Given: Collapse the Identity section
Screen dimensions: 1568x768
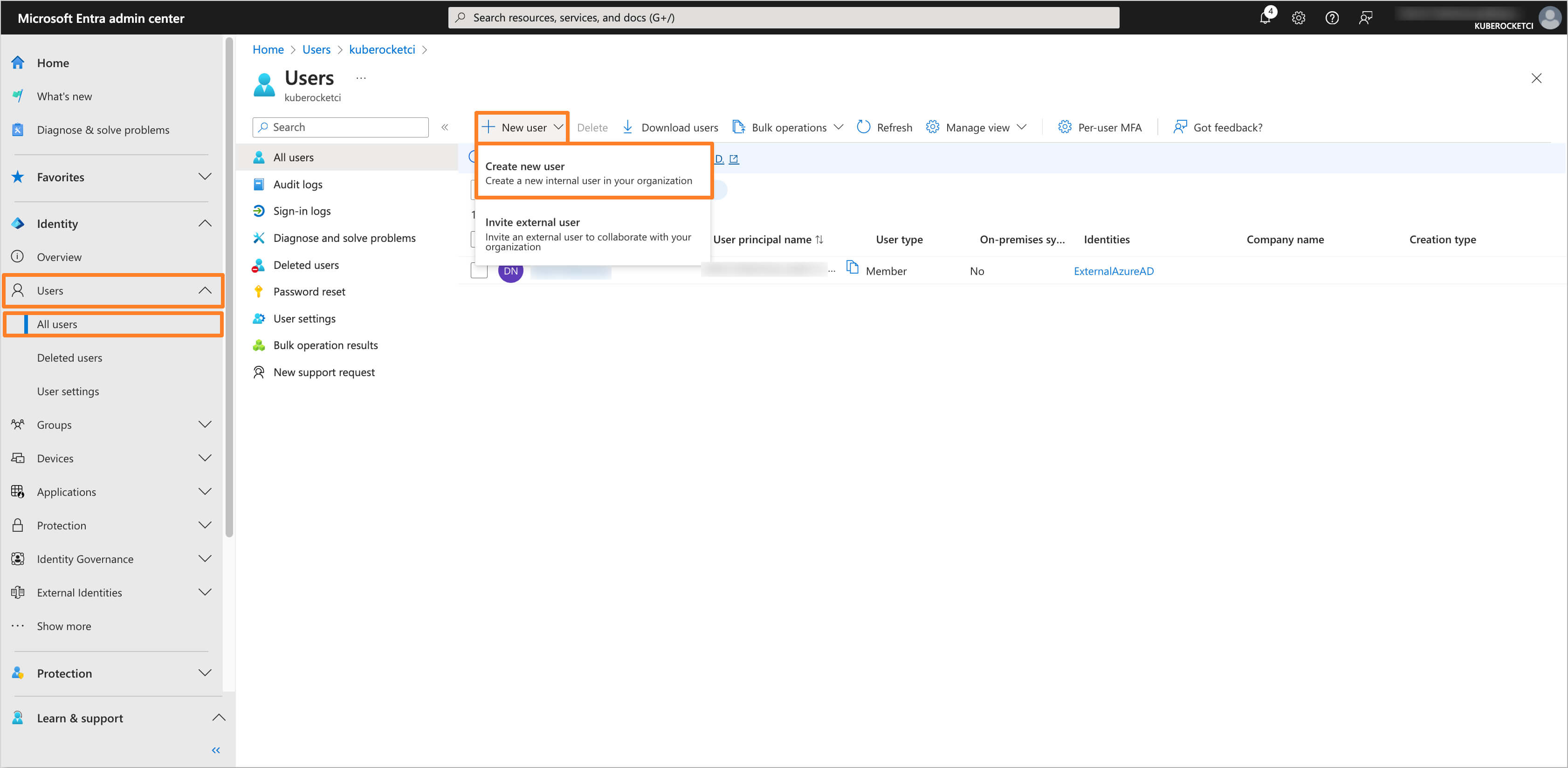Looking at the screenshot, I should click(205, 223).
